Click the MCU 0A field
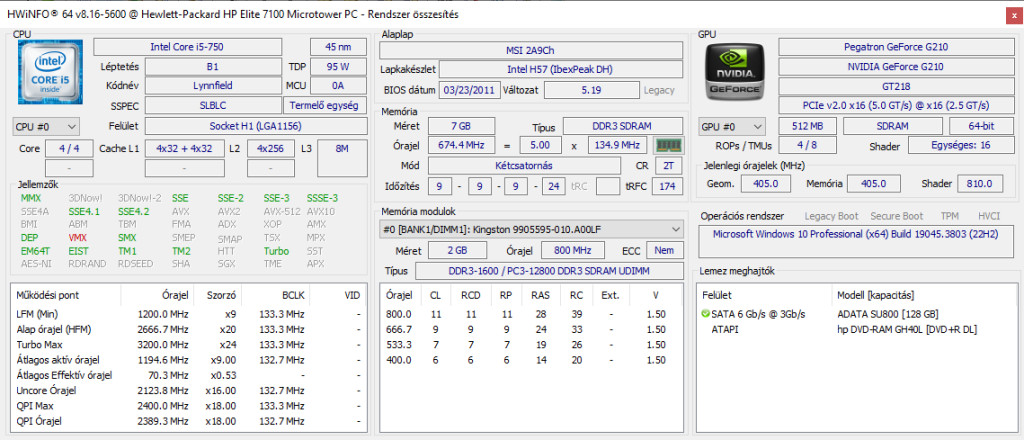1024x440 pixels. (338, 86)
